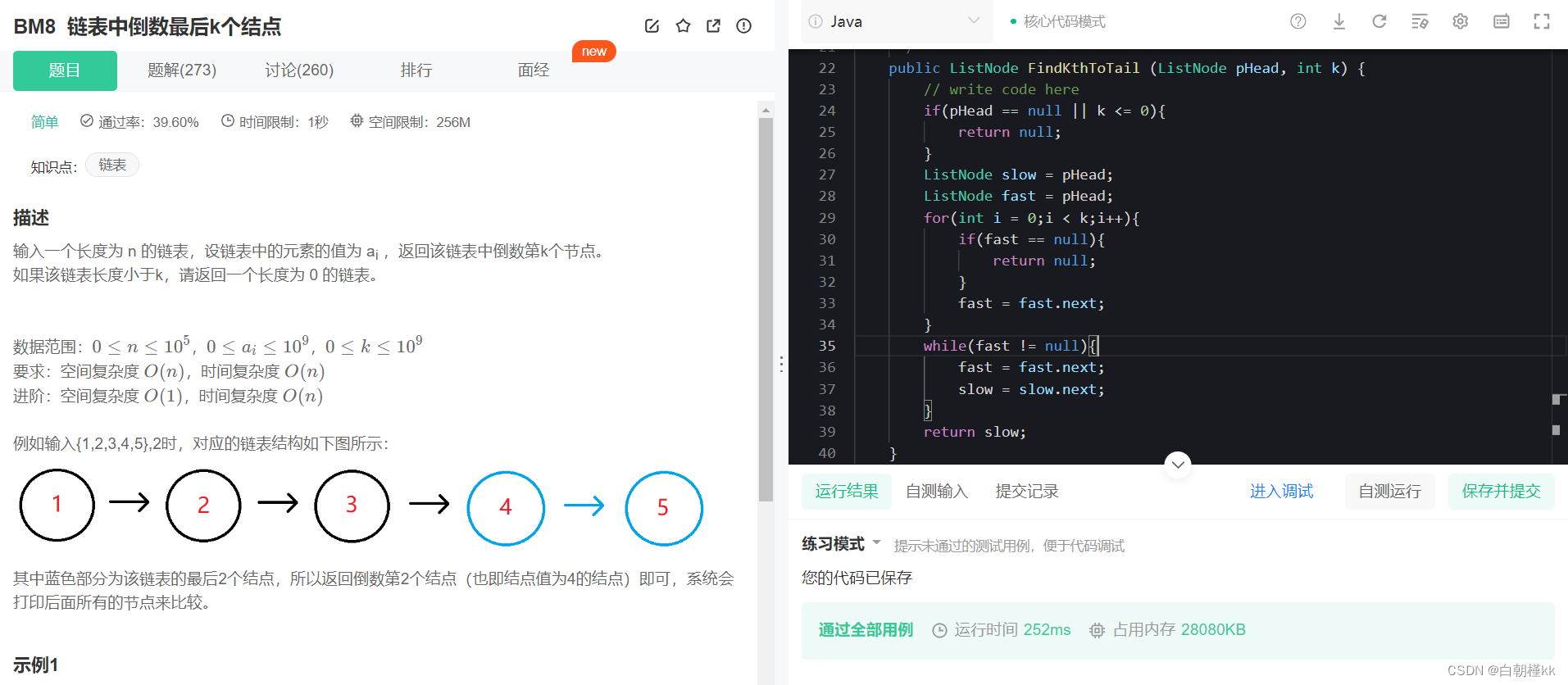Favorite the problem with star icon

(683, 26)
